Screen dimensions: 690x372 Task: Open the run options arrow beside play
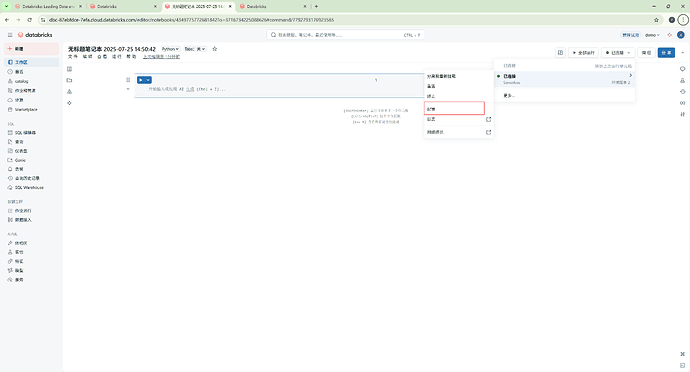148,80
